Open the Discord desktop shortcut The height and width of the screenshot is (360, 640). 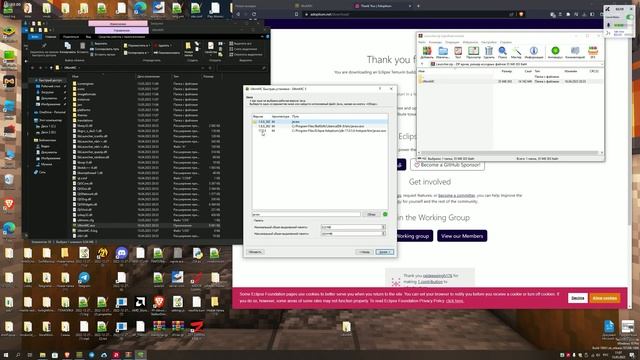[x=121, y=254]
